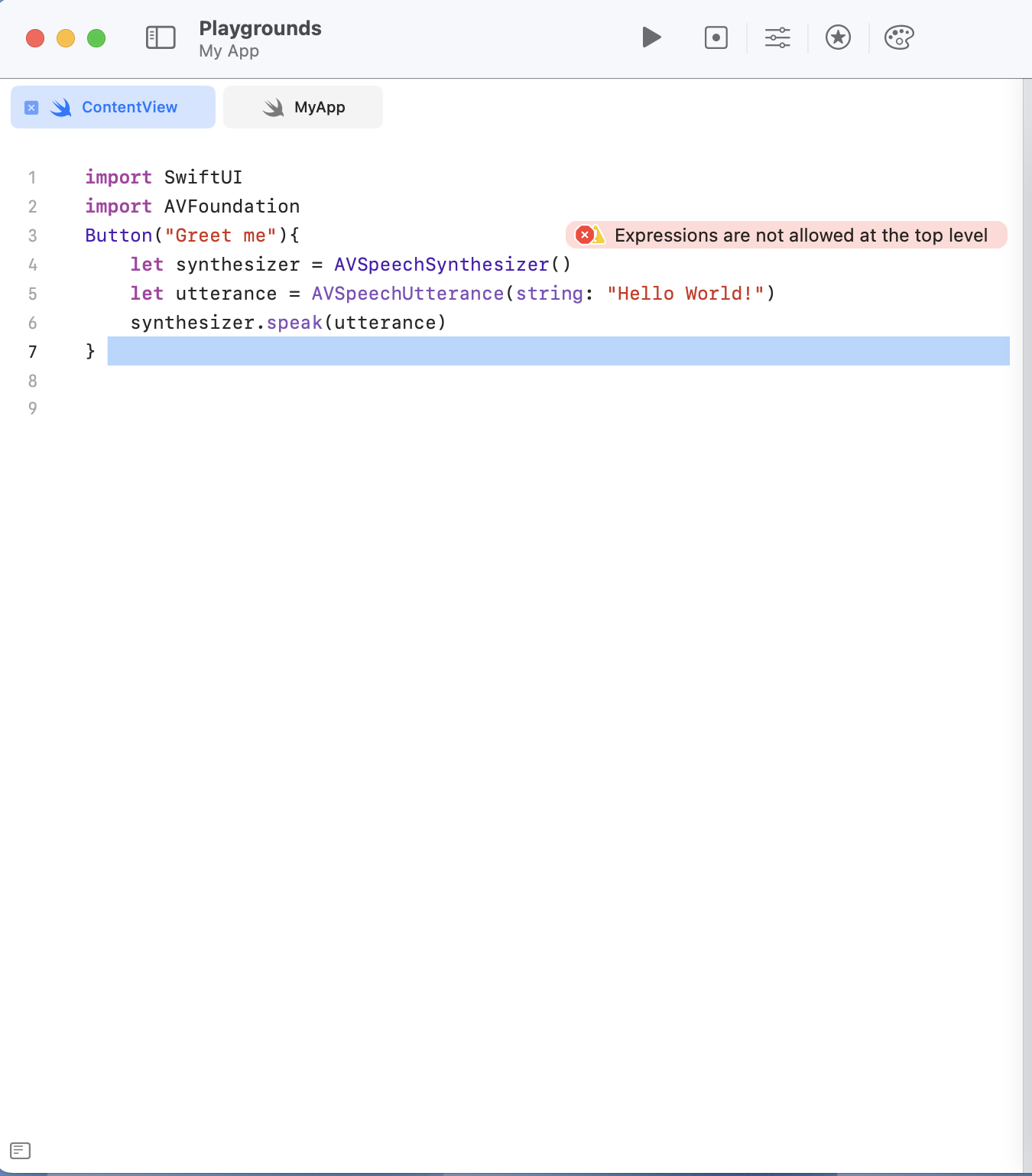Click line number 3 in the gutter
Image resolution: width=1032 pixels, height=1176 pixels.
click(32, 236)
